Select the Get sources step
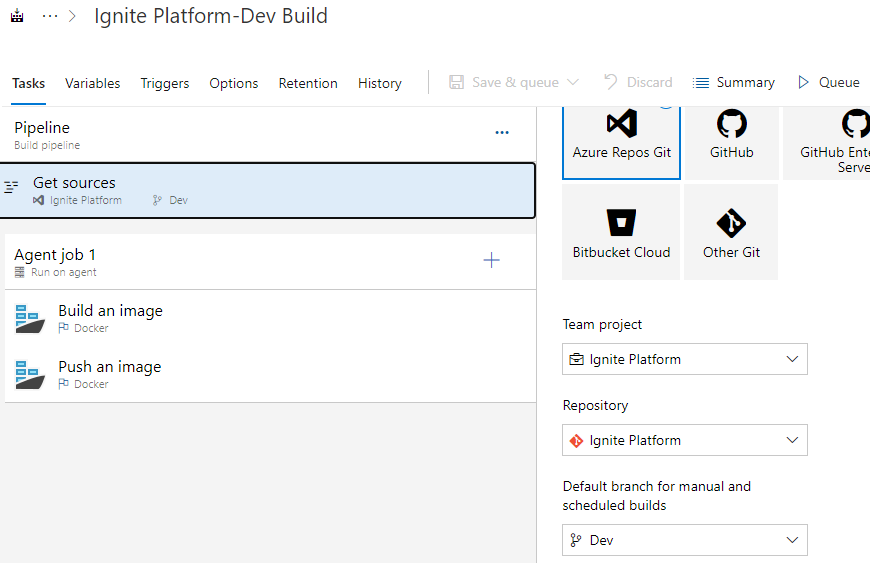This screenshot has width=870, height=563. pyautogui.click(x=267, y=190)
